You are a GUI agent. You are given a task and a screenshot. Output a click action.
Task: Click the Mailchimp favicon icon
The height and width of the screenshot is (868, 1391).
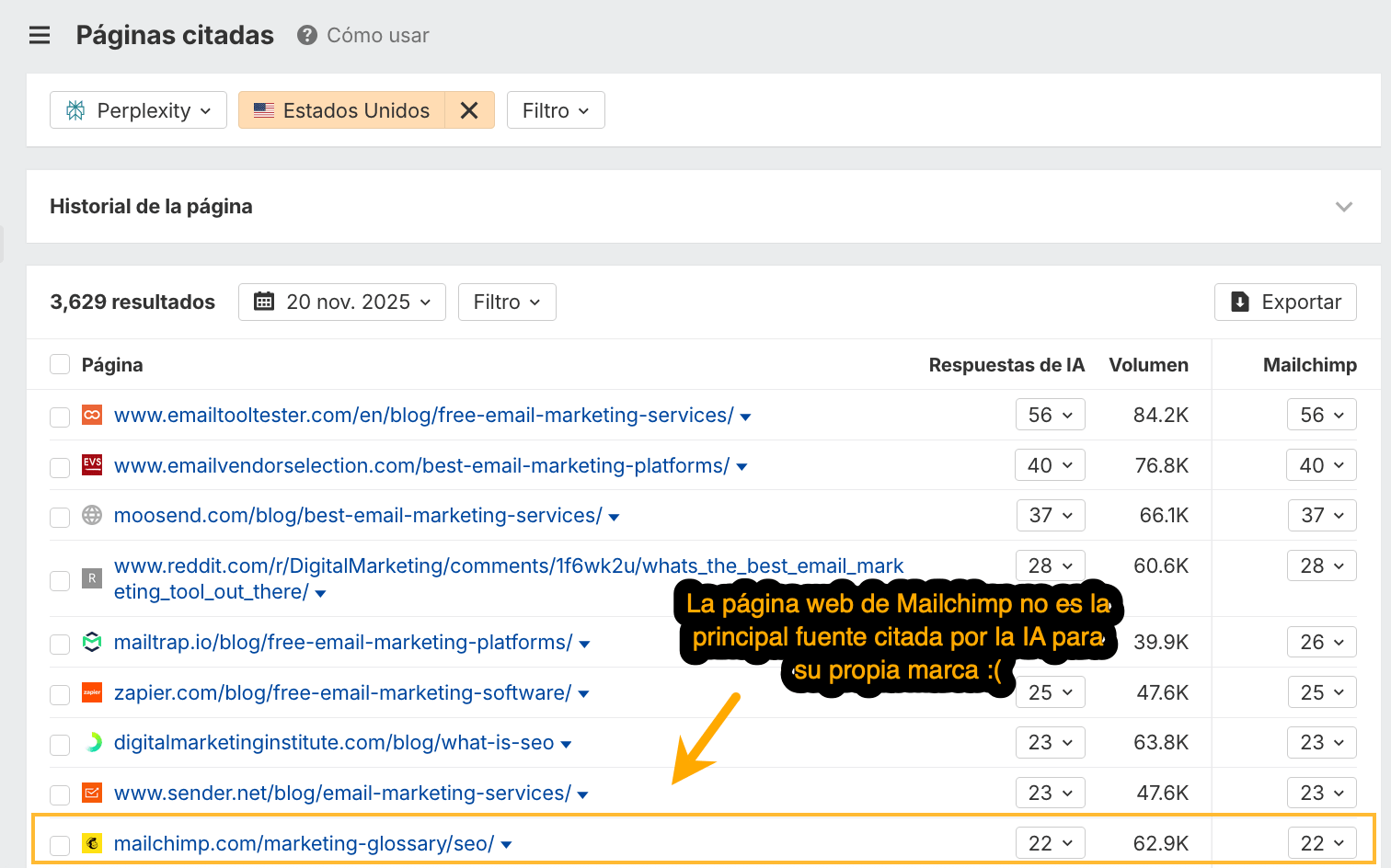click(92, 843)
